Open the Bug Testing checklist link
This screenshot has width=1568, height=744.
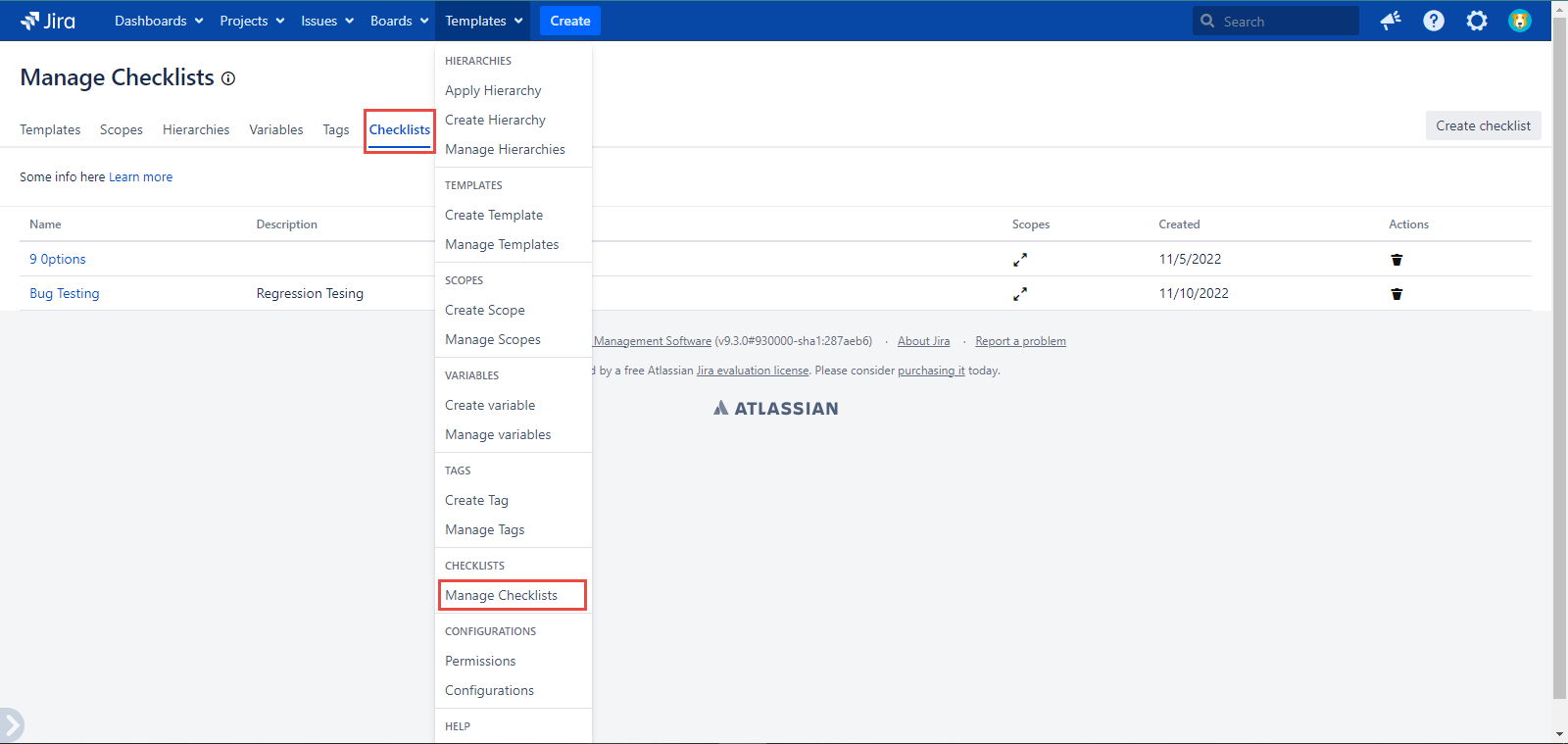(65, 293)
